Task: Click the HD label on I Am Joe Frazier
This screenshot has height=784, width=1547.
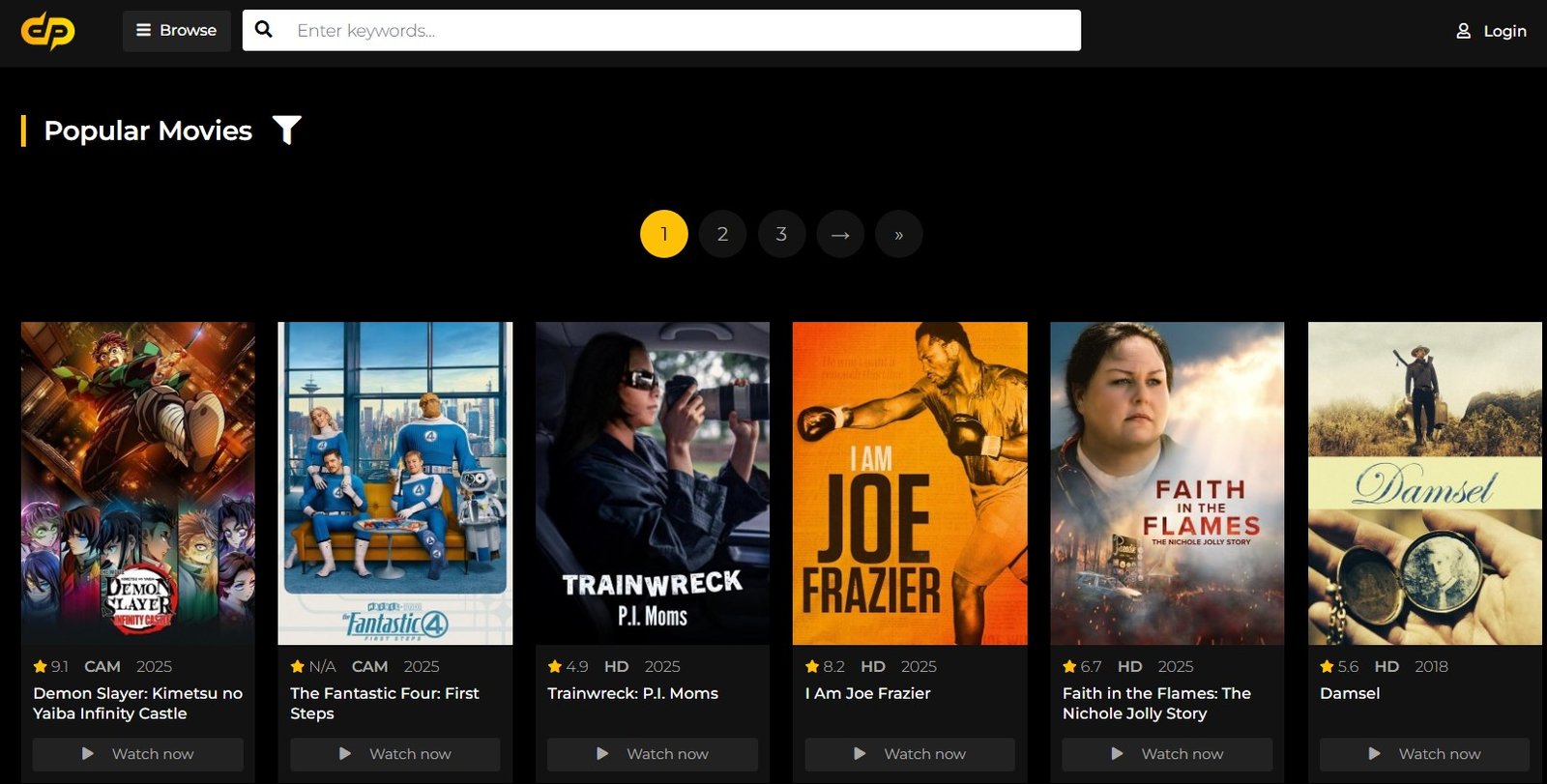Action: 873,666
